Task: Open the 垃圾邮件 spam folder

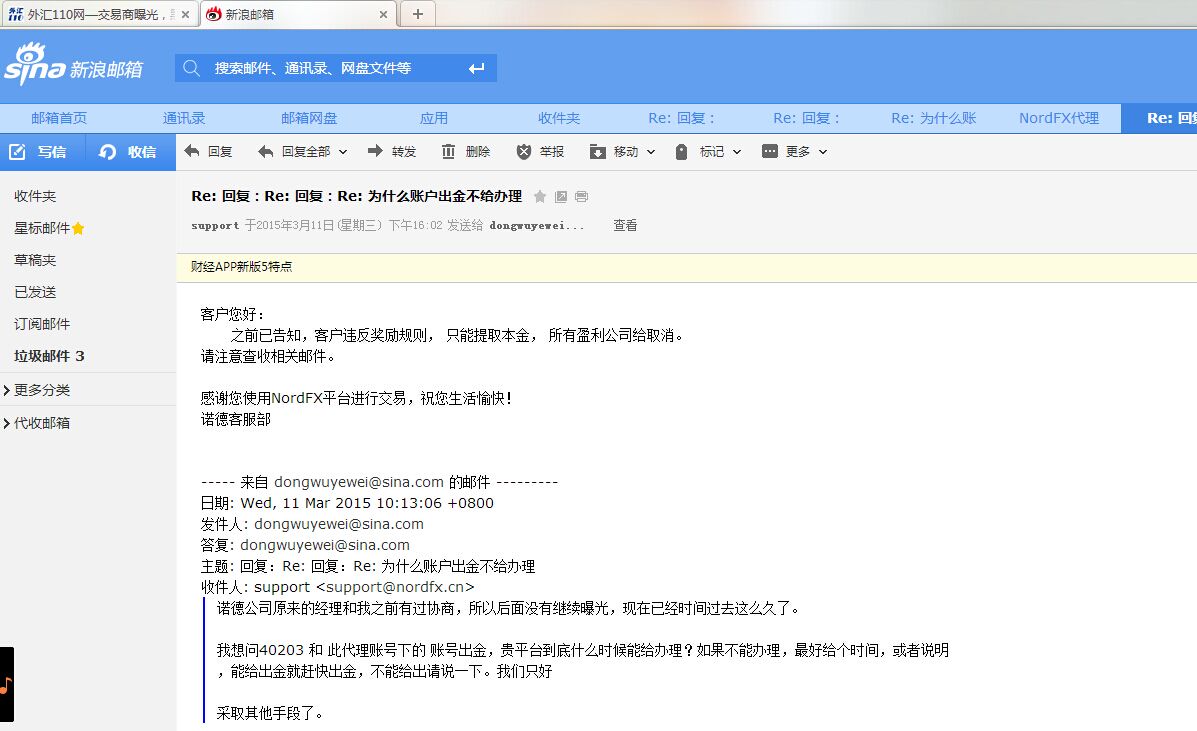Action: click(49, 356)
